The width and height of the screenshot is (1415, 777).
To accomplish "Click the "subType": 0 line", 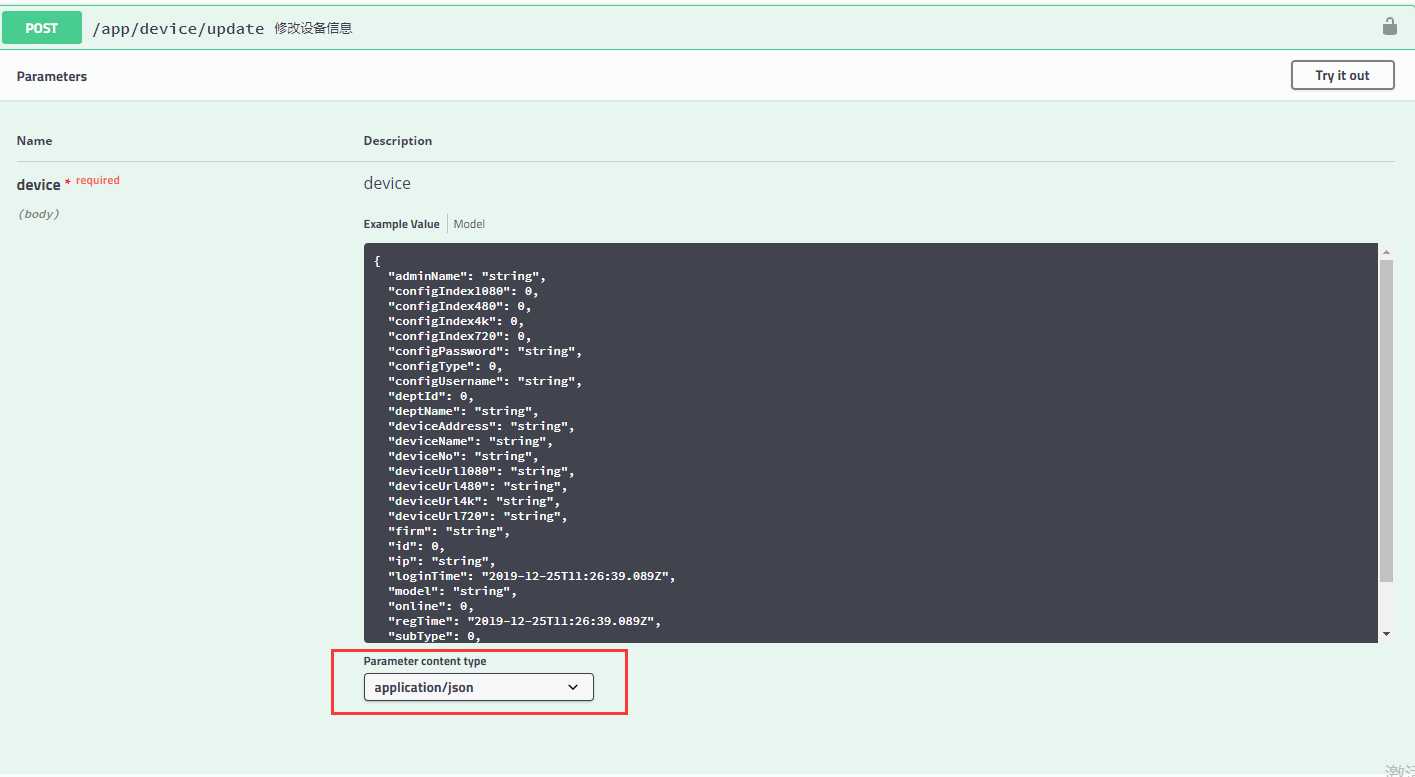I will coord(435,636).
